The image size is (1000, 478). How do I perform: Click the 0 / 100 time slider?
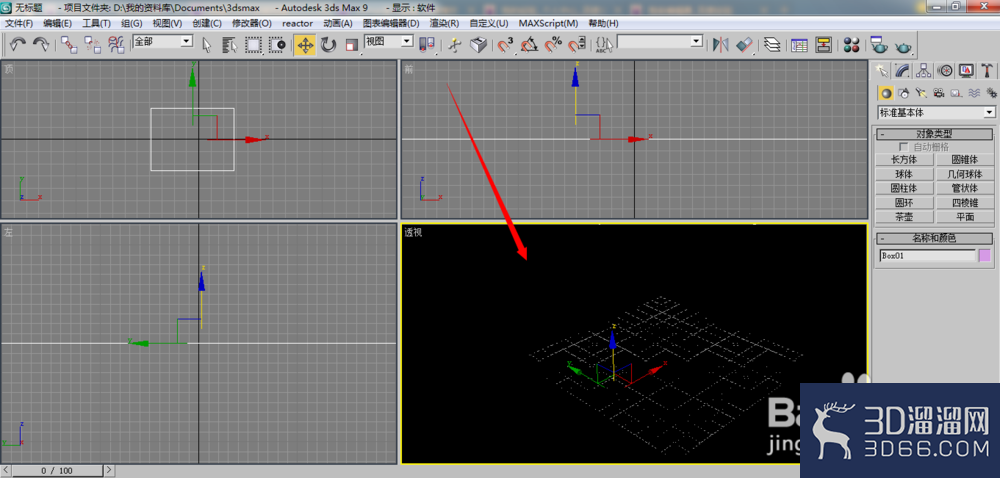pos(57,471)
